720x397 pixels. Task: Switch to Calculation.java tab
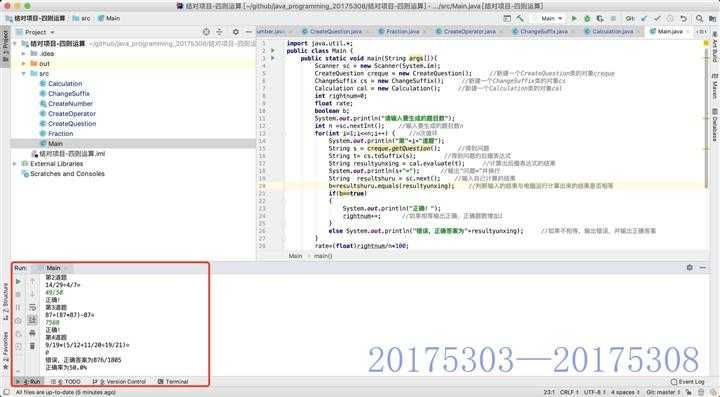click(613, 32)
